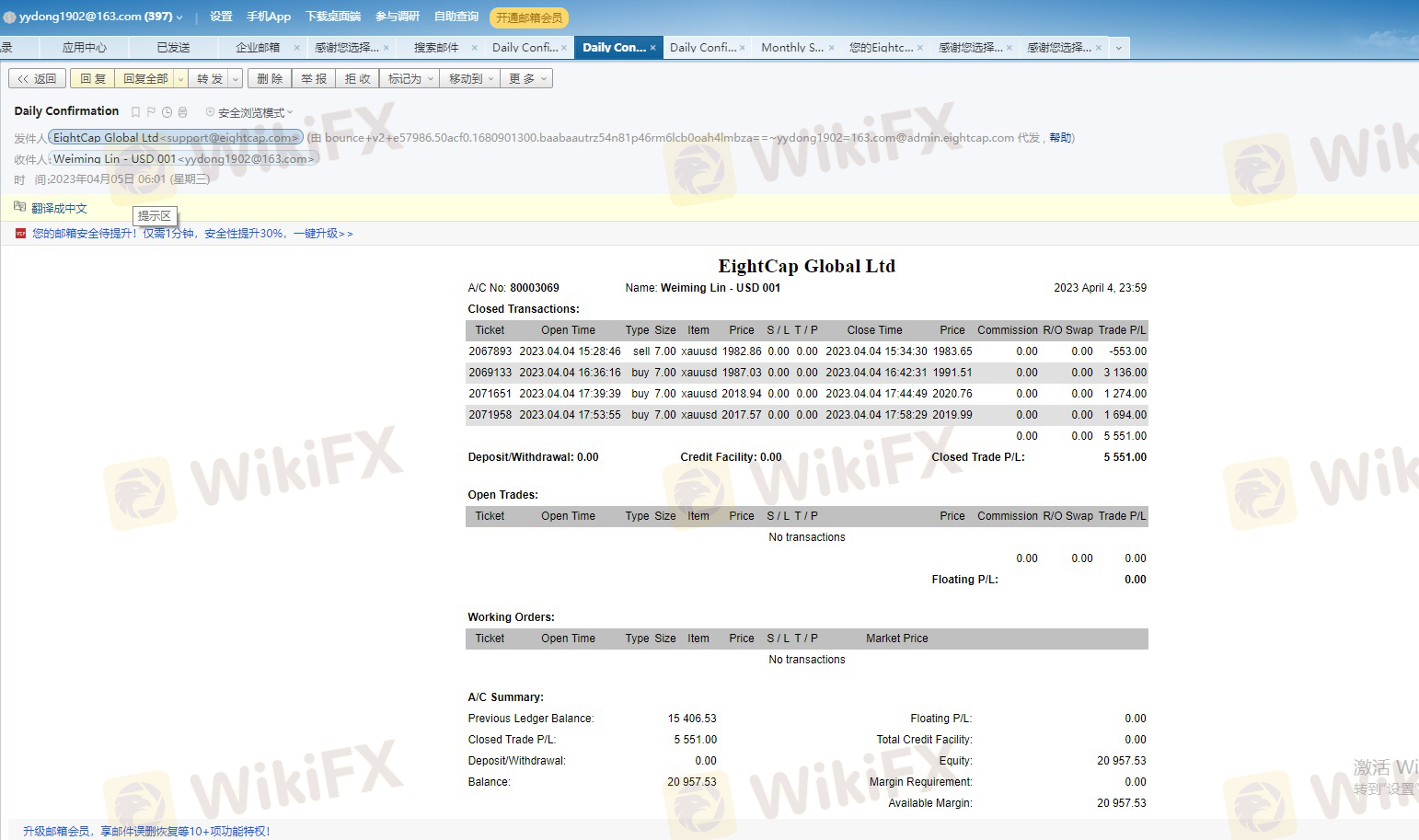Click the translate icon in the yellow bar

[x=20, y=207]
